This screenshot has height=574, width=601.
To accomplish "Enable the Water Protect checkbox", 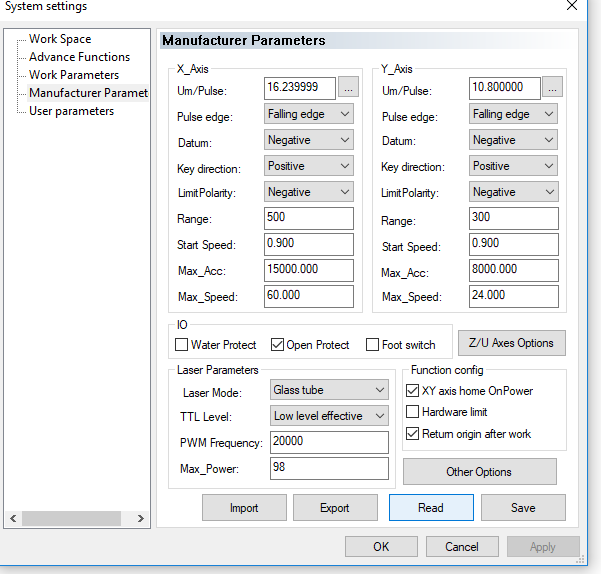I will (x=182, y=345).
